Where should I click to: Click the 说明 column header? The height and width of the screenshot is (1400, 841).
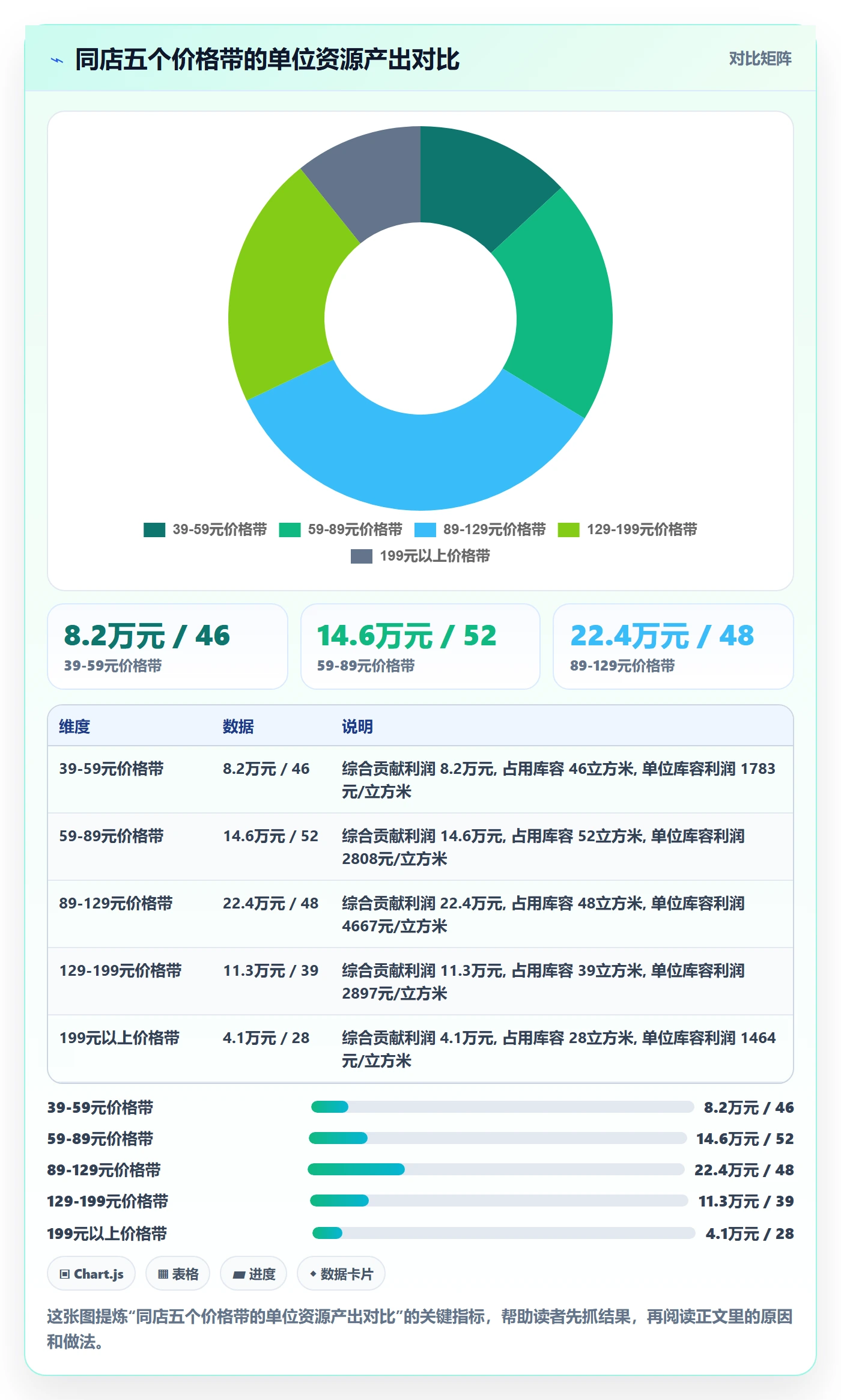(x=357, y=726)
